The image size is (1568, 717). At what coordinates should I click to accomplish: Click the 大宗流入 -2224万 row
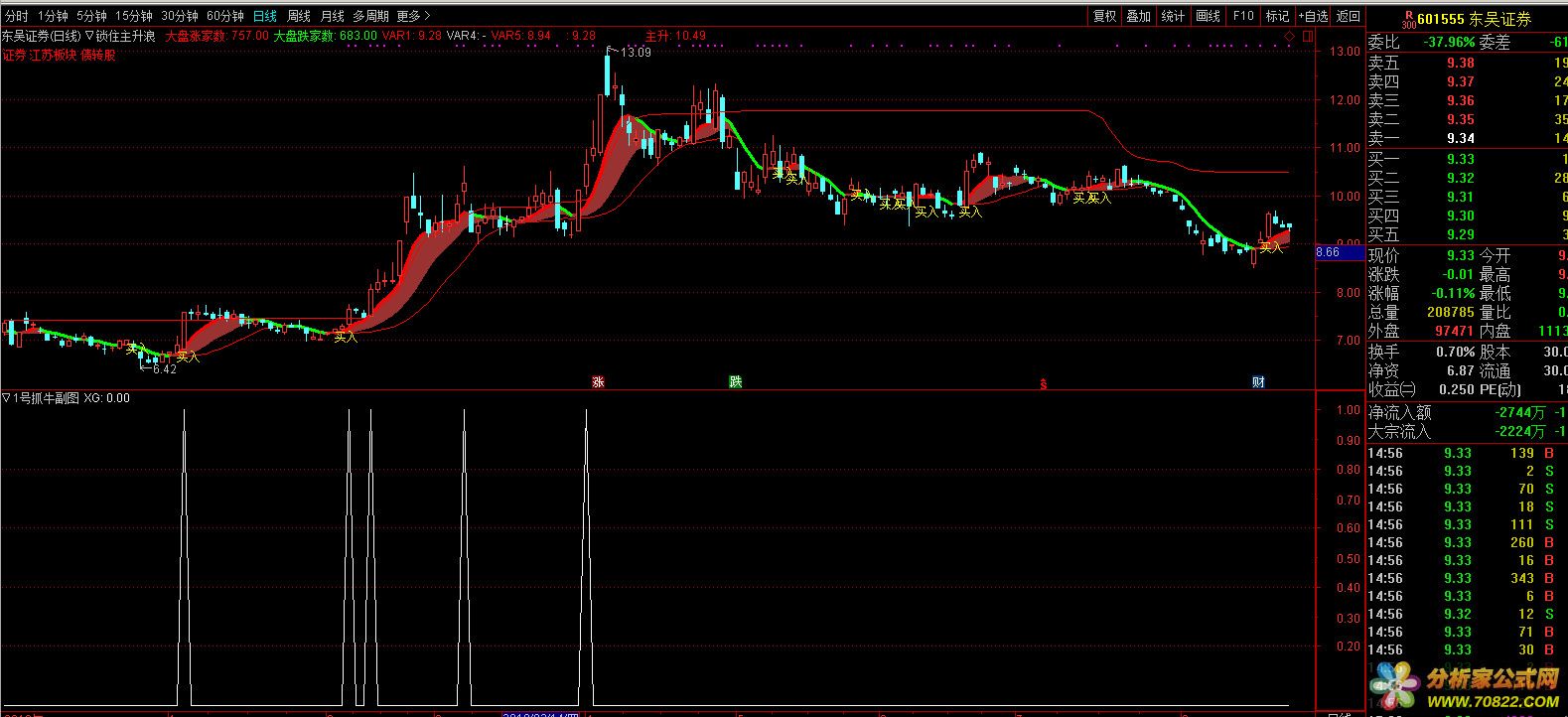1467,431
